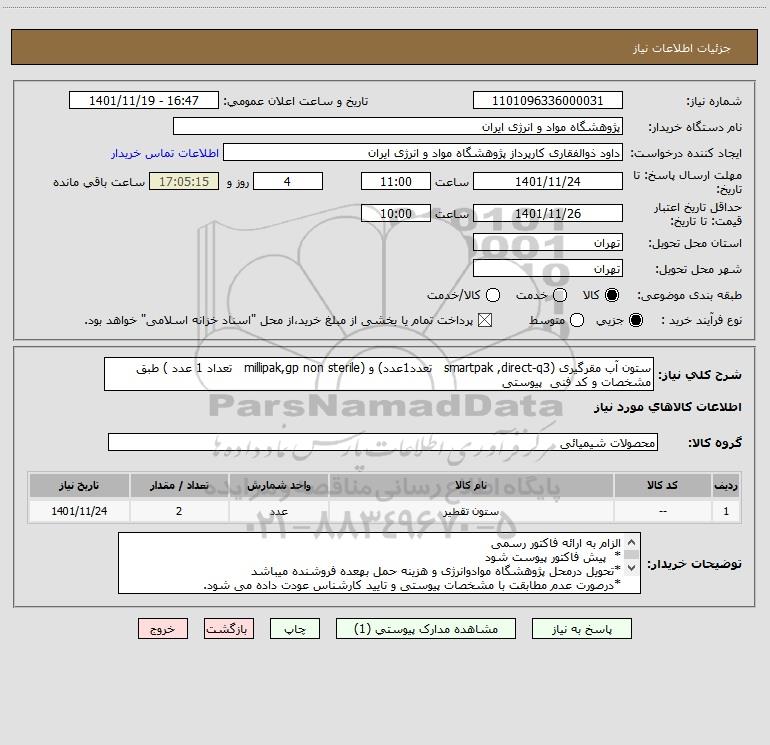Click the پاسخ به نیاز button
770x745 pixels.
582,629
